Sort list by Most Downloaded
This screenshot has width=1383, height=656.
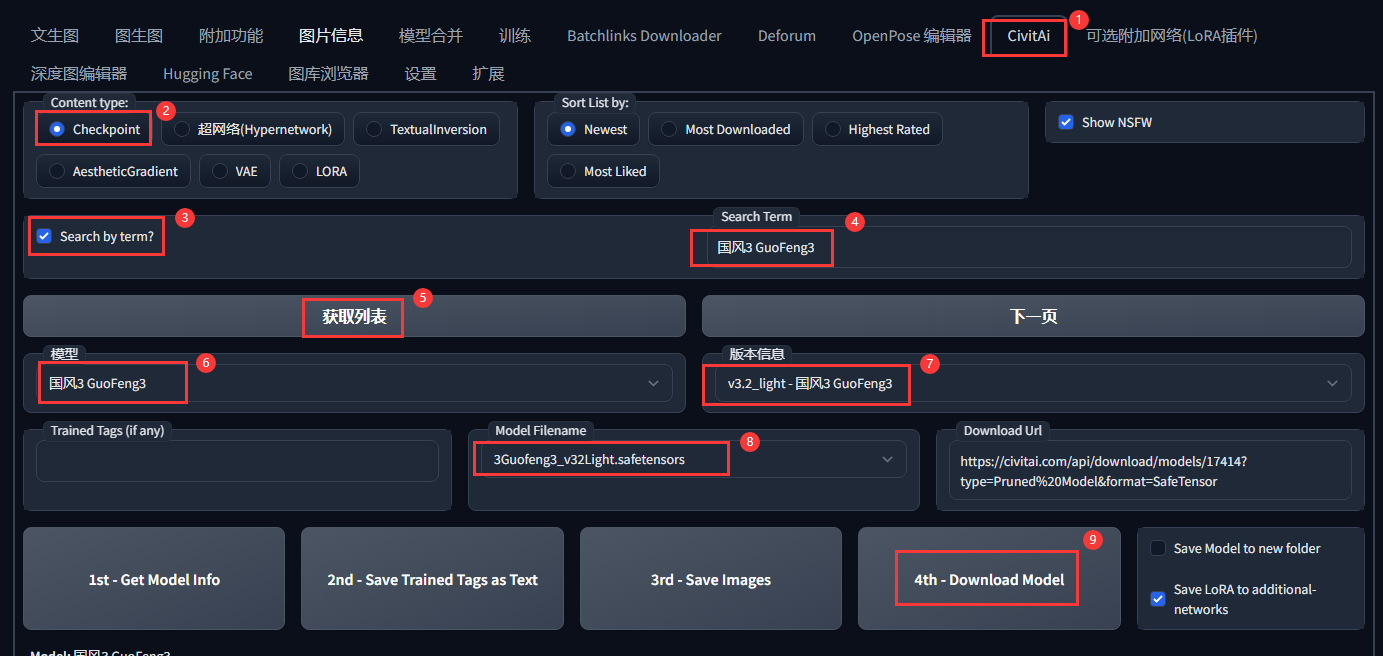[725, 129]
